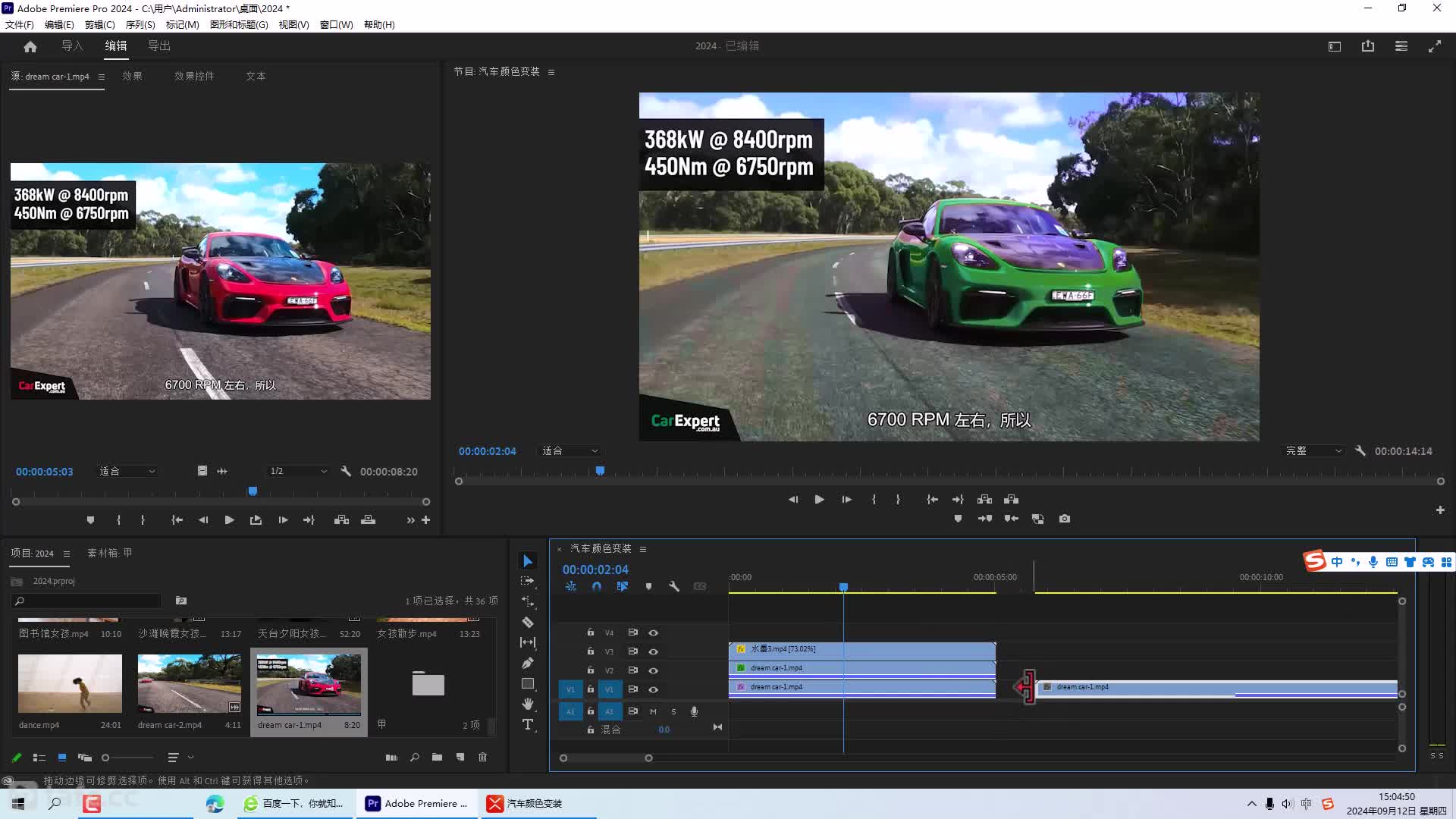Select the Razor tool

pyautogui.click(x=528, y=622)
